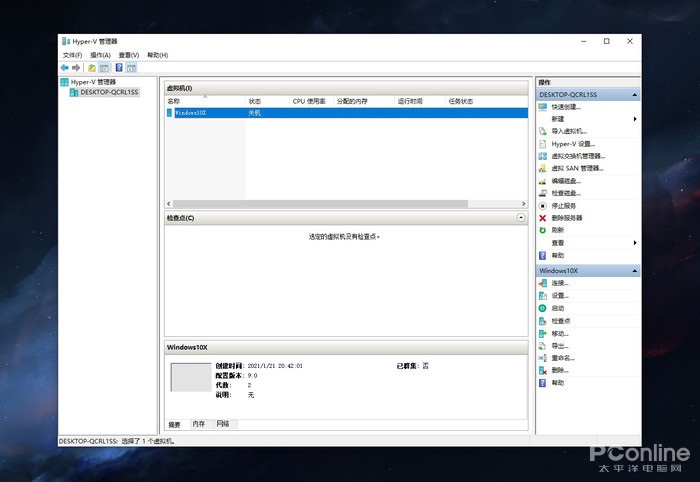
Task: Sort by the 运行时间 column header
Action: pos(420,101)
